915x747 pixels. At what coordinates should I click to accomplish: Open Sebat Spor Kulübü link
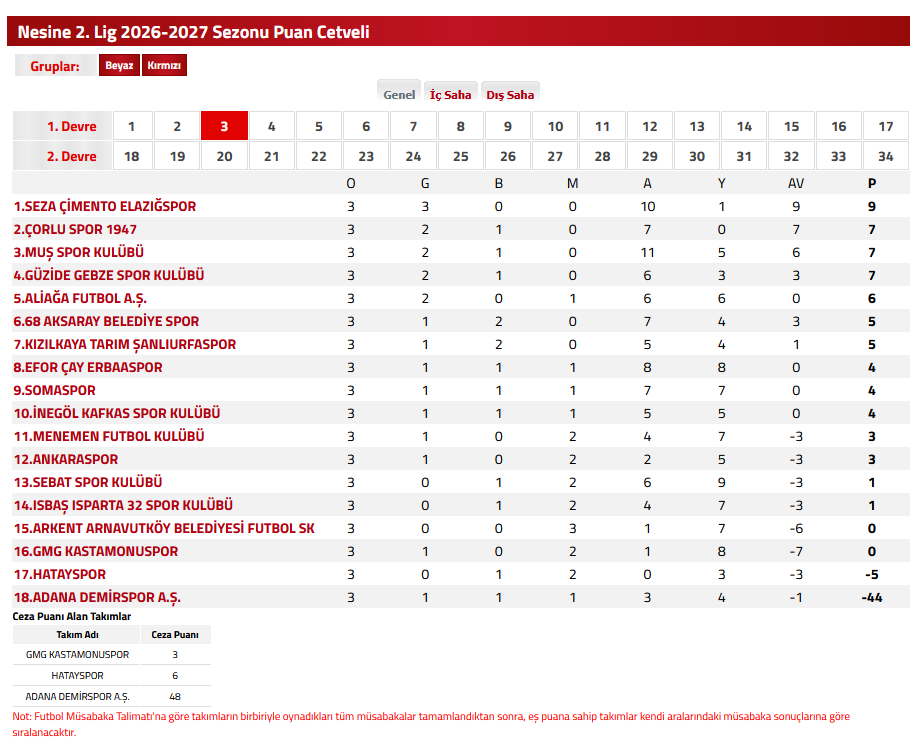pos(88,482)
